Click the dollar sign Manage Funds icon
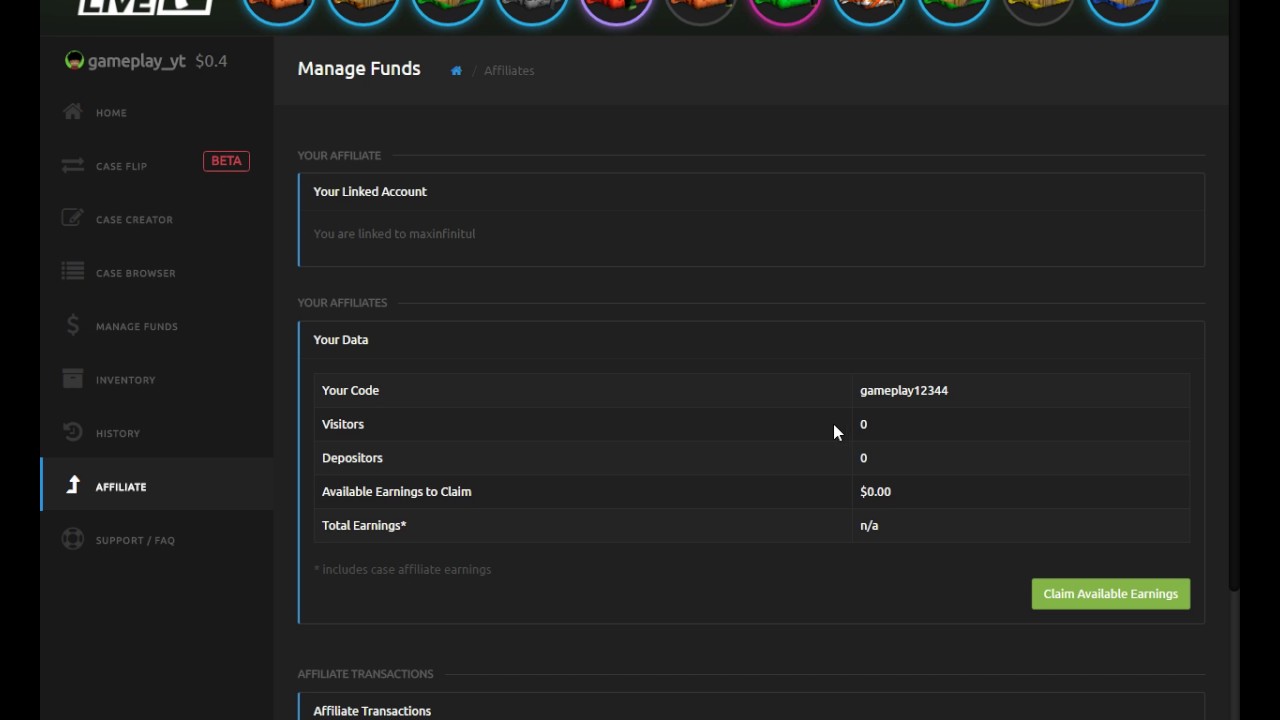 (73, 326)
